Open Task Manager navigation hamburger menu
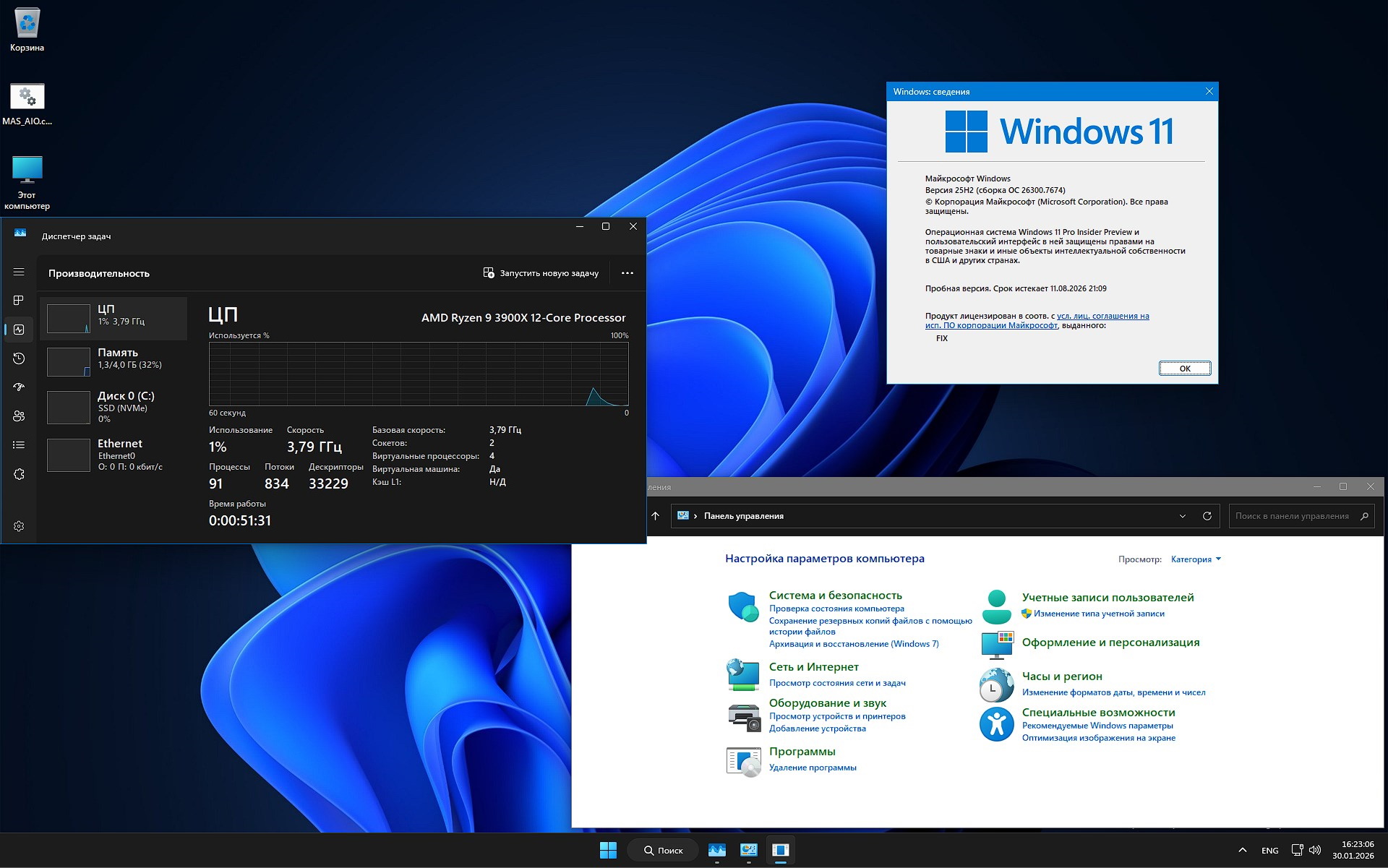 (x=19, y=272)
